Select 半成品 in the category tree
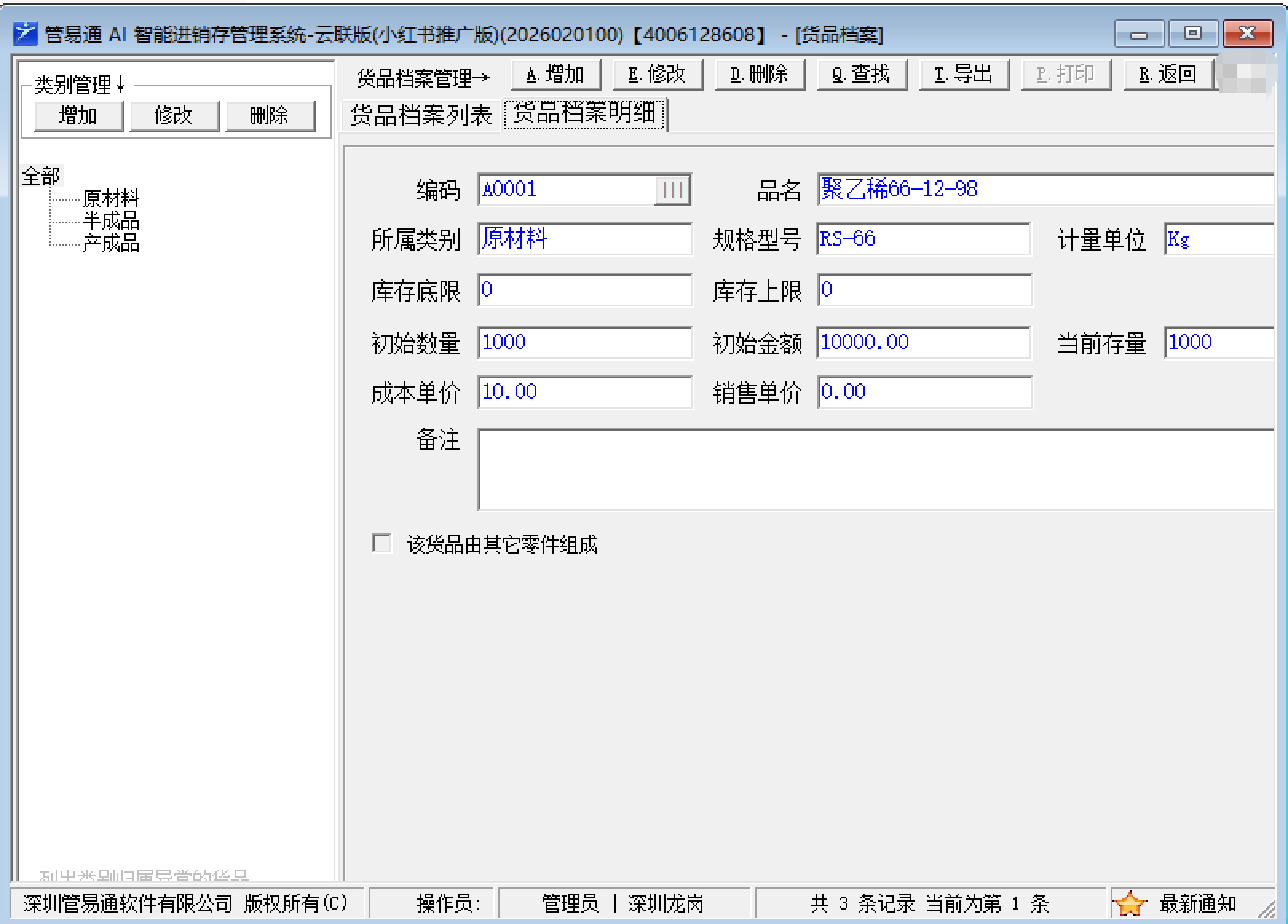Screen dimensions: 1288x924 pyautogui.click(x=111, y=220)
